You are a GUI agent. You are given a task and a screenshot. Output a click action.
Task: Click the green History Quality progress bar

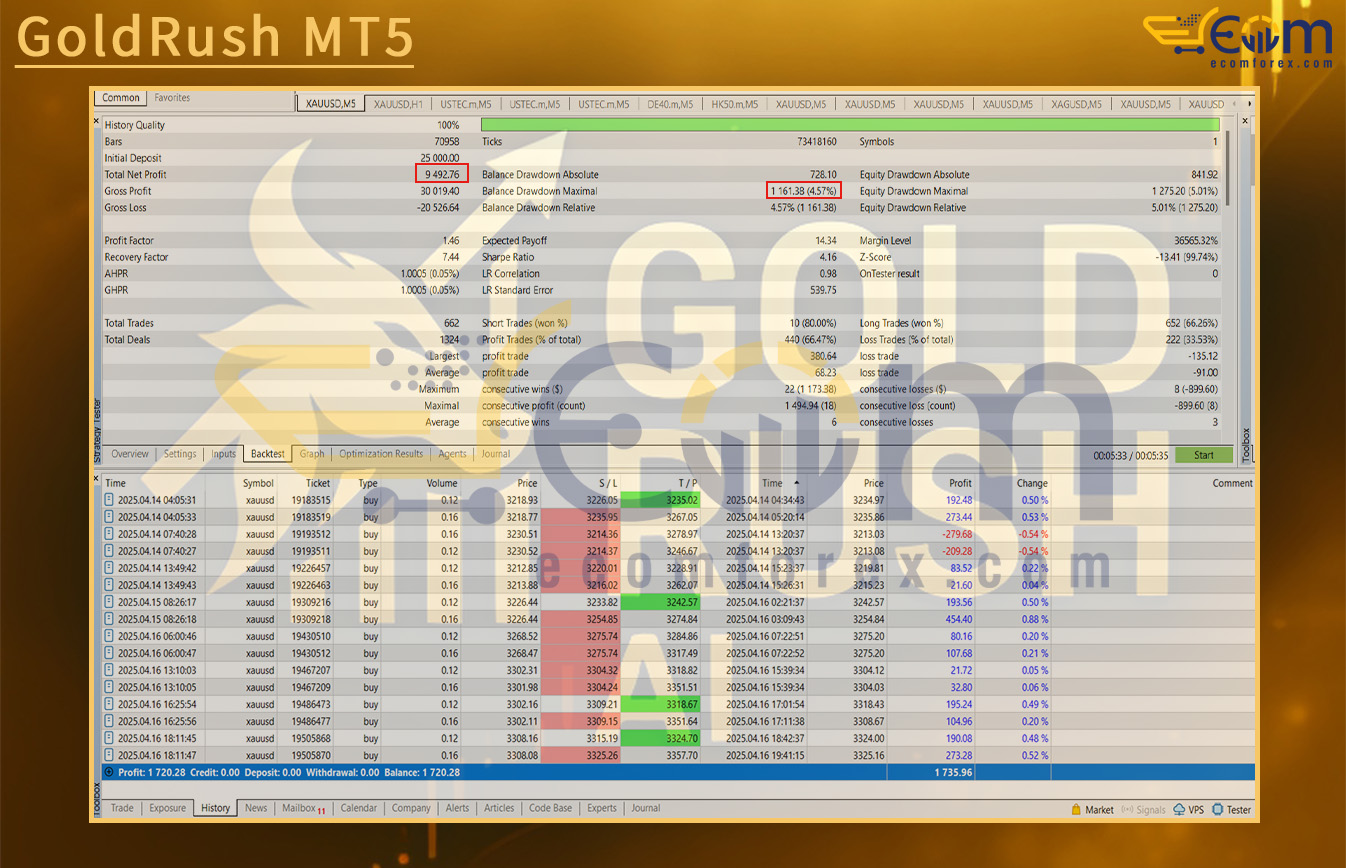point(850,125)
